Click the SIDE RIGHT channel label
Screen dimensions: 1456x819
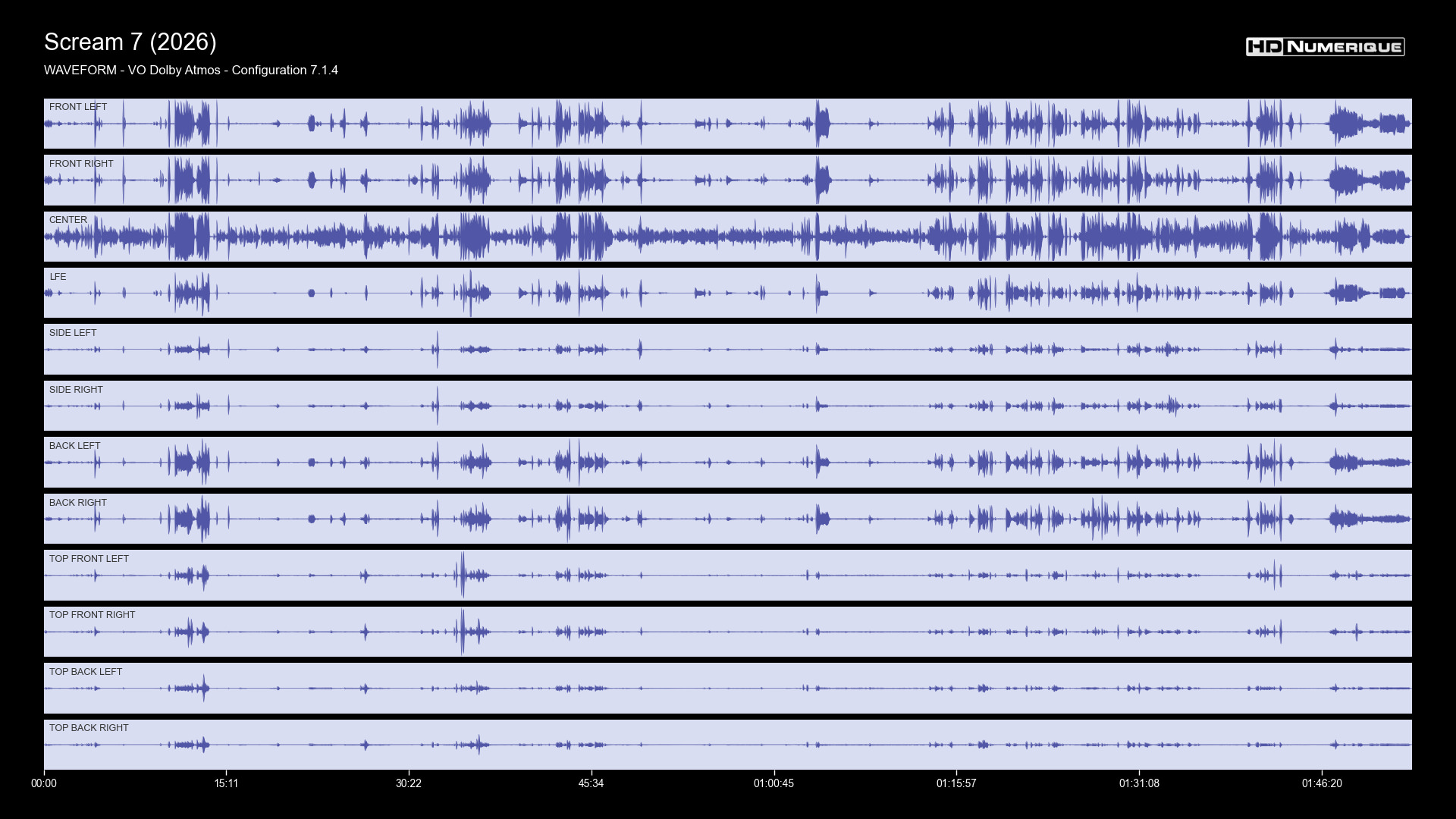coord(76,390)
